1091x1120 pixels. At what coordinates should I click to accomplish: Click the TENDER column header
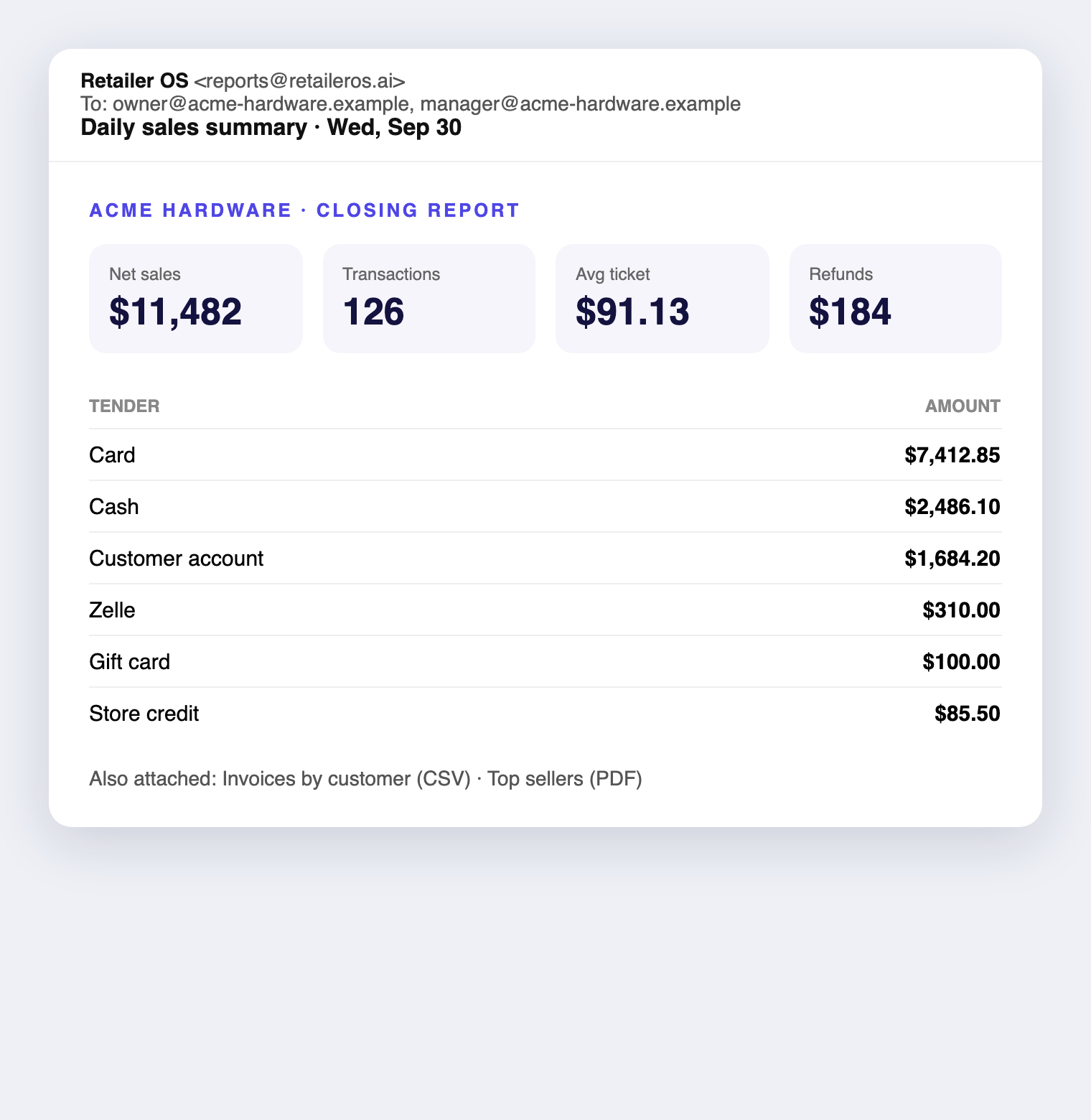coord(124,406)
